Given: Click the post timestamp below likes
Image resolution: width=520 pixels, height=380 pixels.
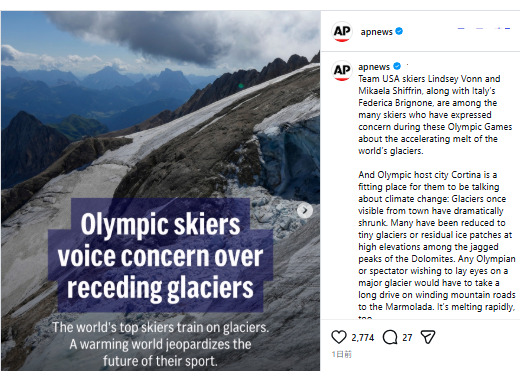Looking at the screenshot, I should [x=342, y=354].
